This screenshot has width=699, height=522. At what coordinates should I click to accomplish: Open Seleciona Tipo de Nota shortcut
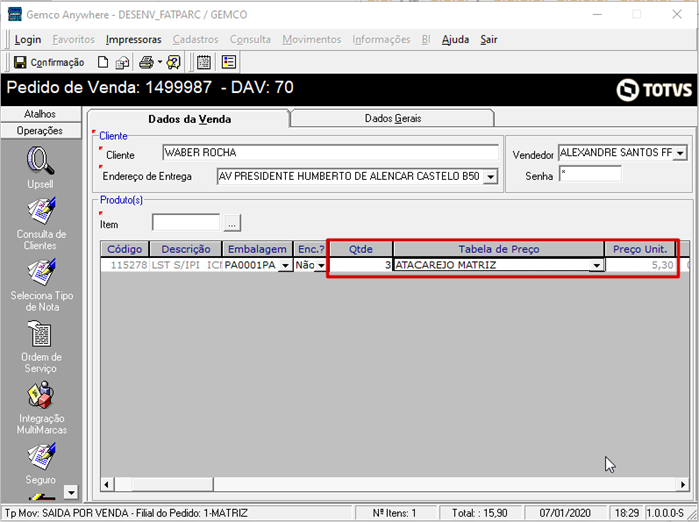point(41,285)
